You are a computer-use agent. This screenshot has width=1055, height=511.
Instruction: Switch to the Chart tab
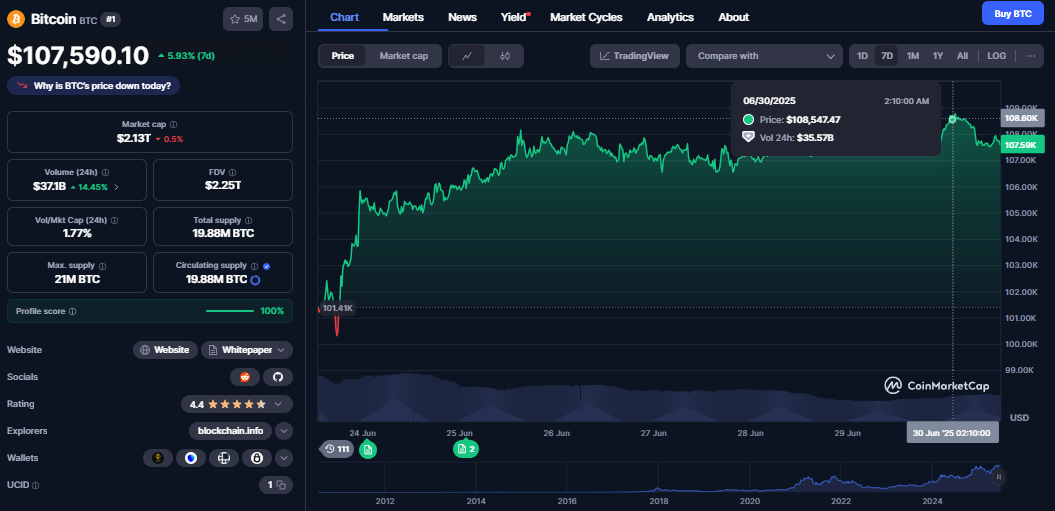point(344,18)
